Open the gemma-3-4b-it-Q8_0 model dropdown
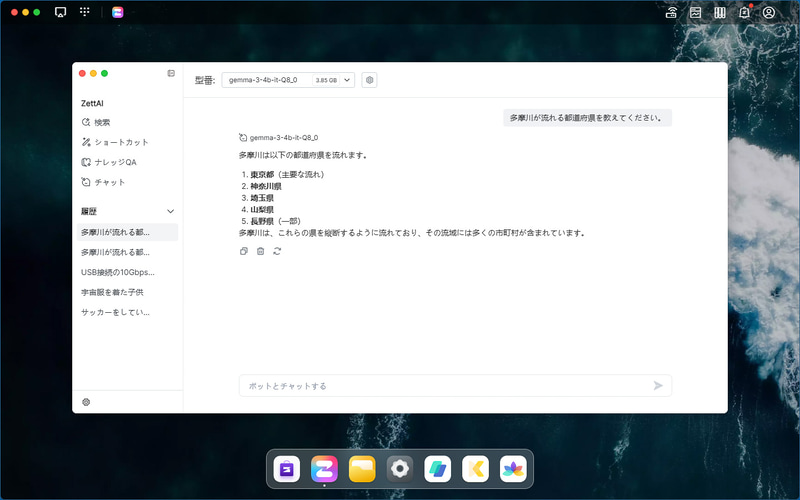Screen dimensions: 800x500 (288, 80)
